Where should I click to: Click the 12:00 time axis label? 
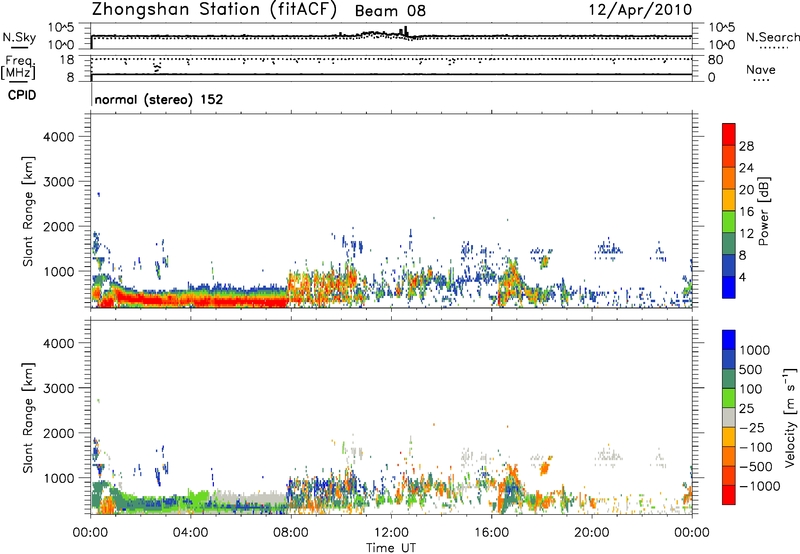pos(391,533)
